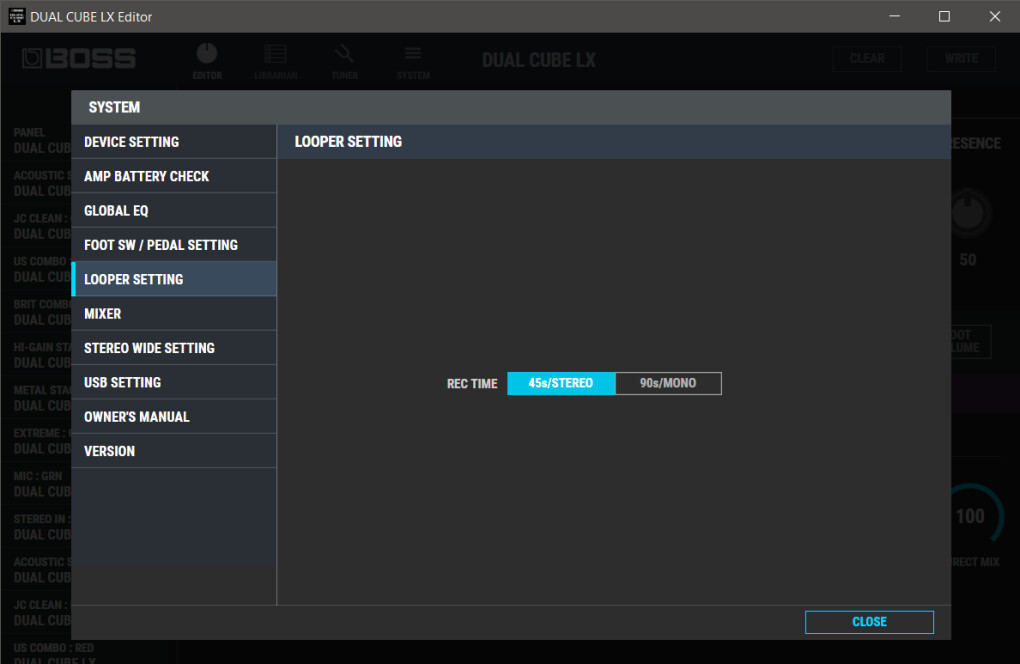Show the Version information
Viewport: 1020px width, 664px height.
pos(174,451)
